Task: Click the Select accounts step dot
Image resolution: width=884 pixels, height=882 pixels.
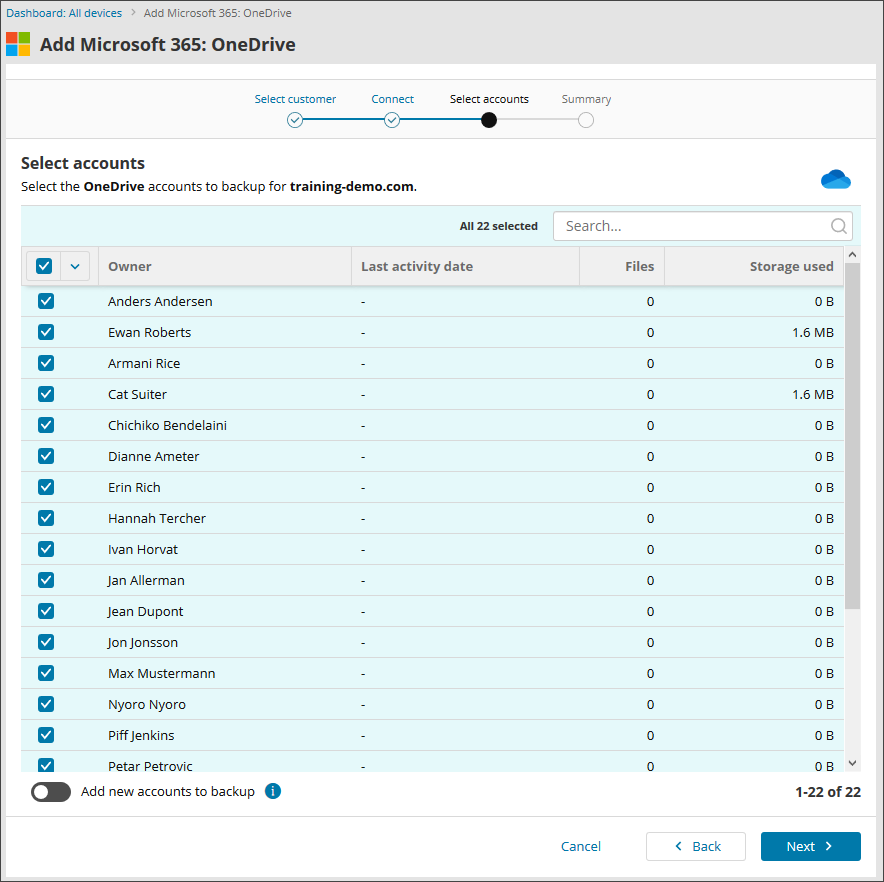Action: point(489,120)
